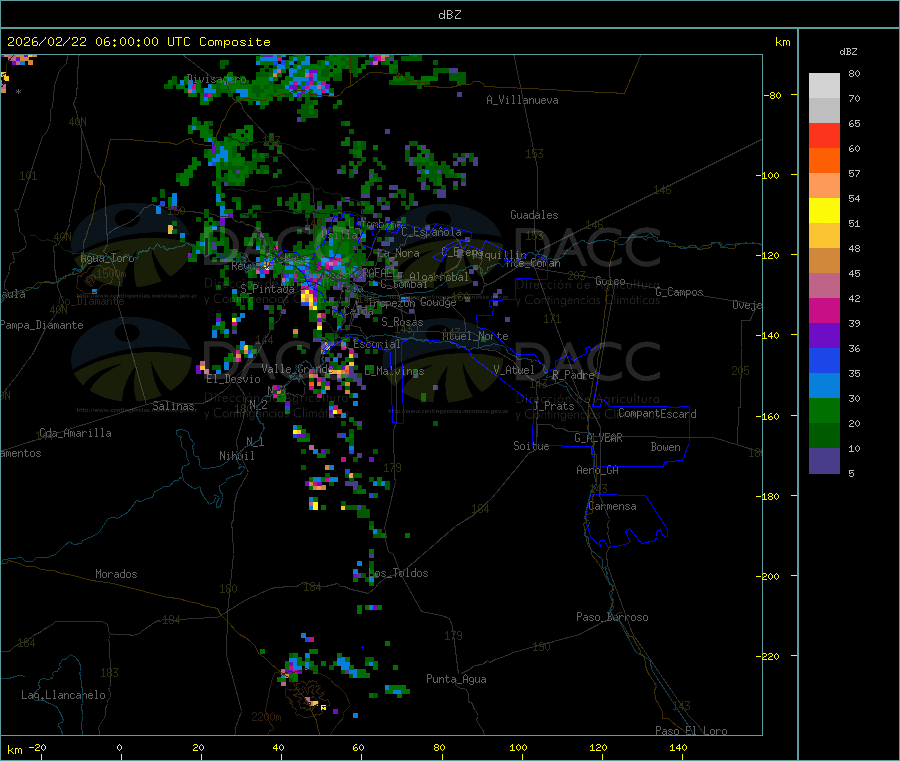Click the Valle_Grande label
Screen dimensions: 900x761
[x=297, y=368]
